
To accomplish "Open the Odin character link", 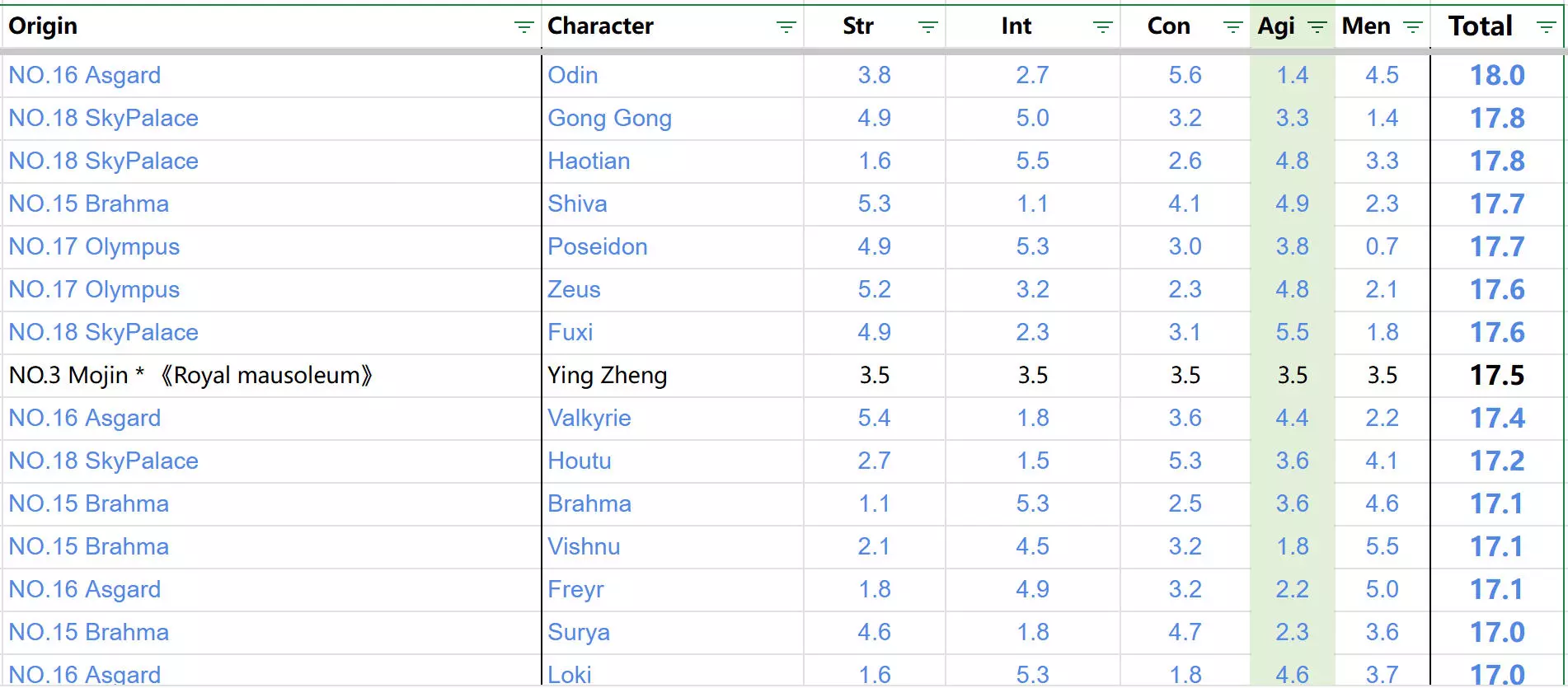I will click(573, 75).
